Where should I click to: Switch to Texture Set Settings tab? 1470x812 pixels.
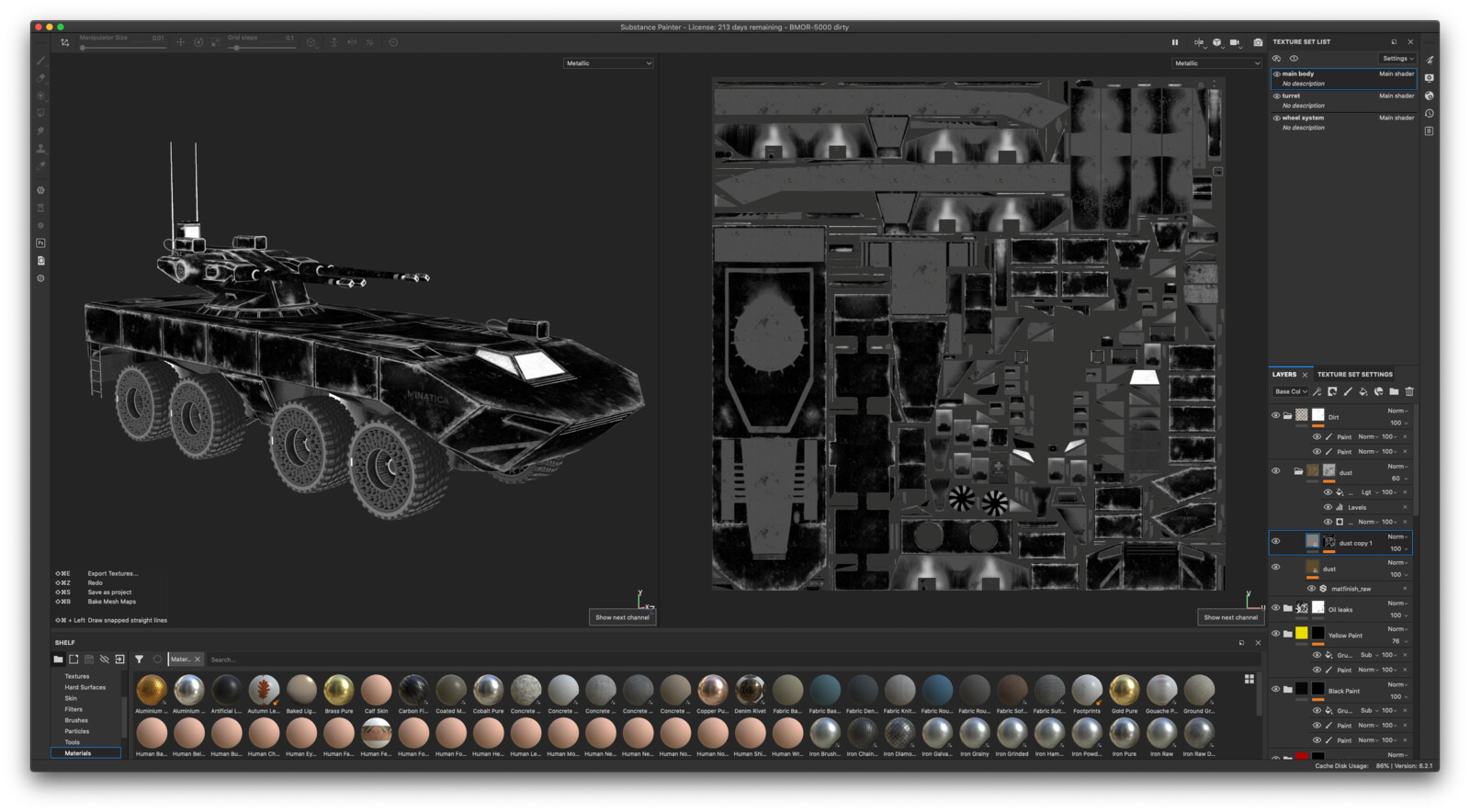(1354, 375)
